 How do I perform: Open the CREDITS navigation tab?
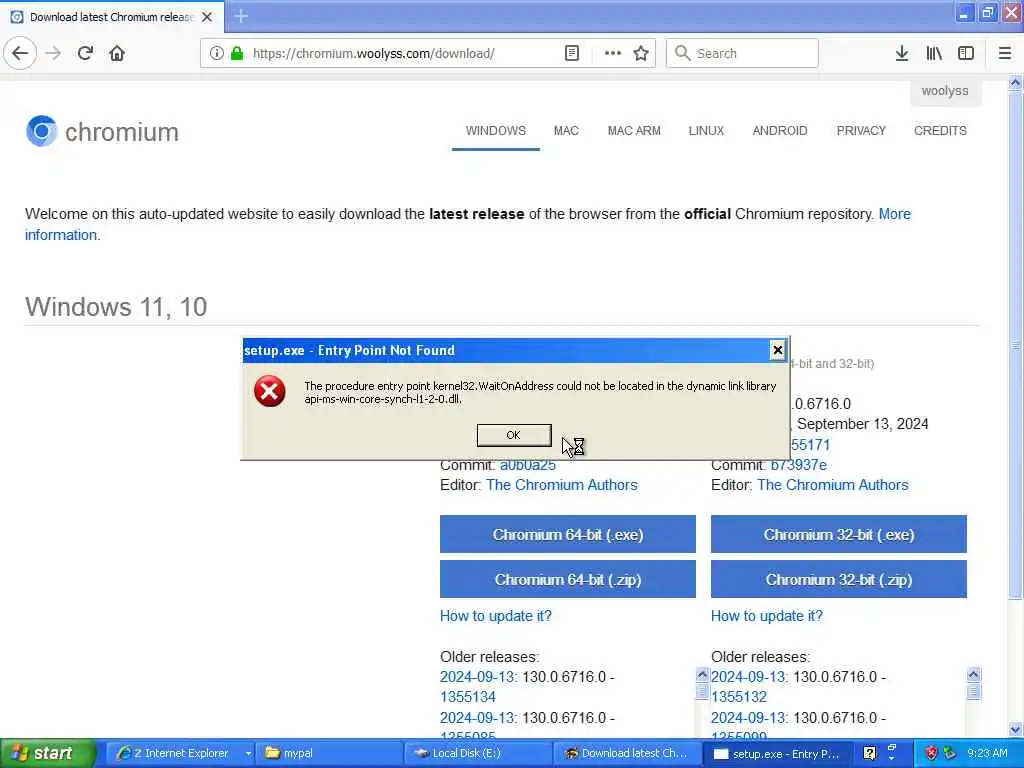coord(940,131)
